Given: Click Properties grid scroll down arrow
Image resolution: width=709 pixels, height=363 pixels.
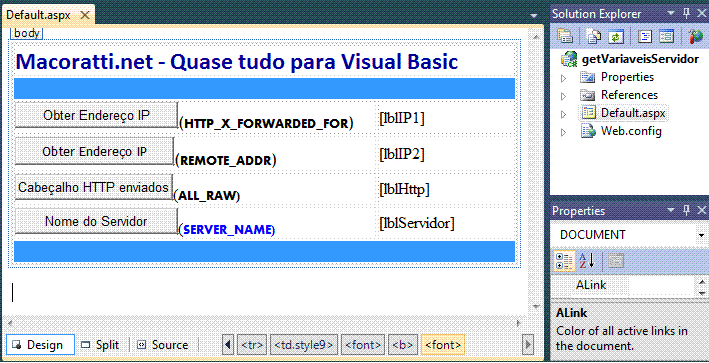Looking at the screenshot, I should pyautogui.click(x=701, y=292).
